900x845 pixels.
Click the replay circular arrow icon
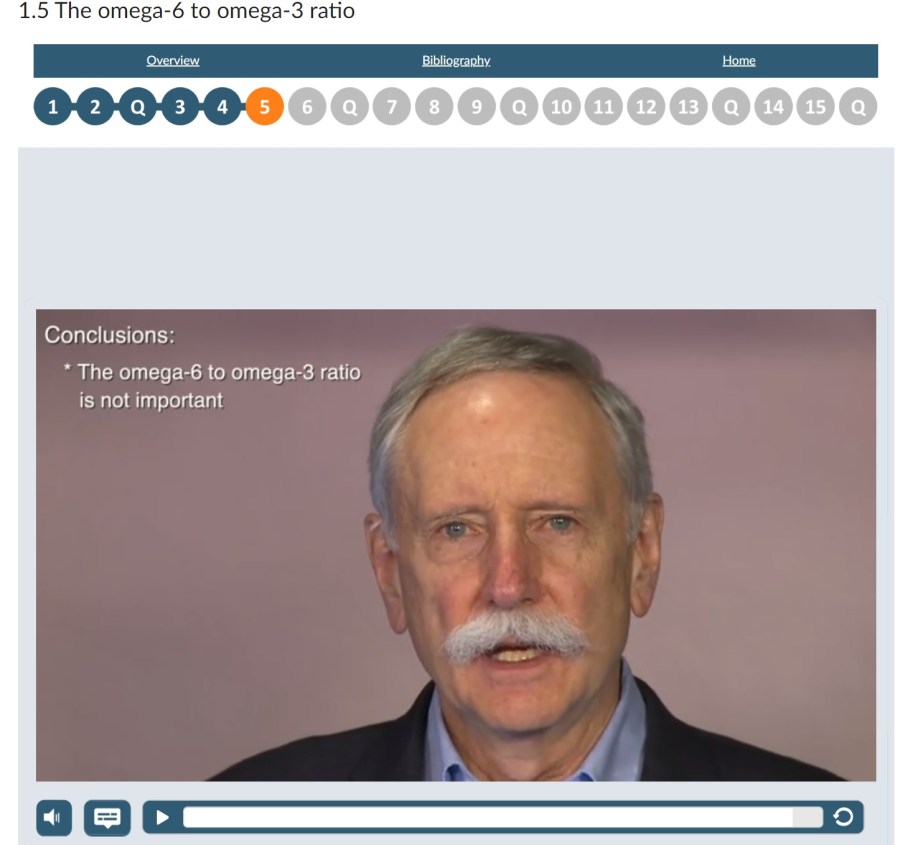pyautogui.click(x=843, y=816)
